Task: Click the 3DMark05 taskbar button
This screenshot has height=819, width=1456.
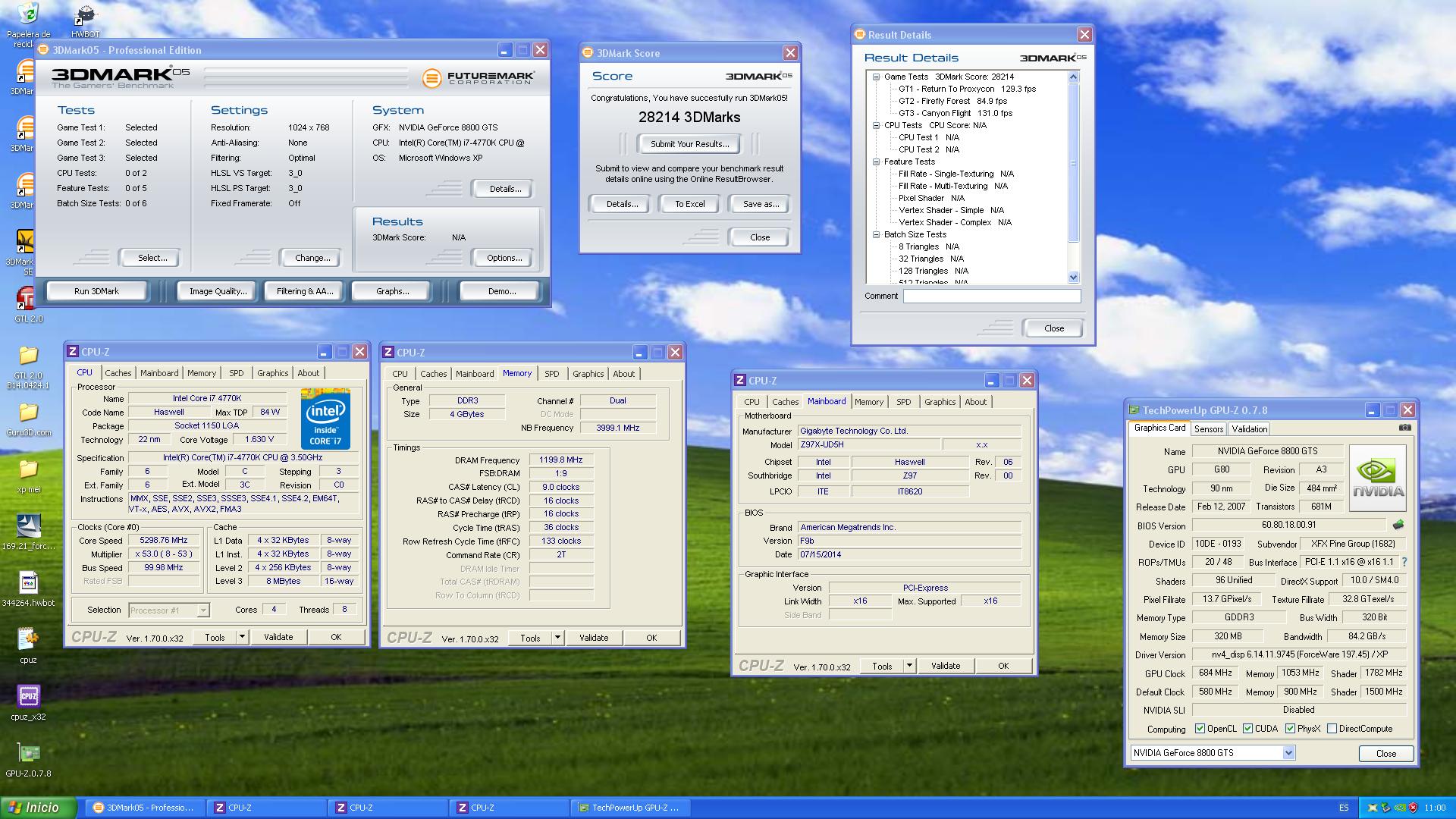Action: (x=144, y=808)
